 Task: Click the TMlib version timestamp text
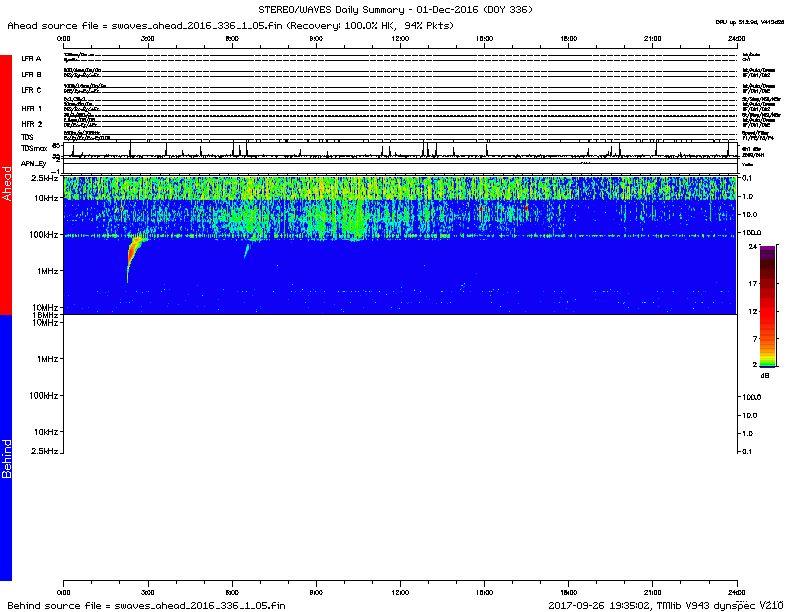(665, 605)
